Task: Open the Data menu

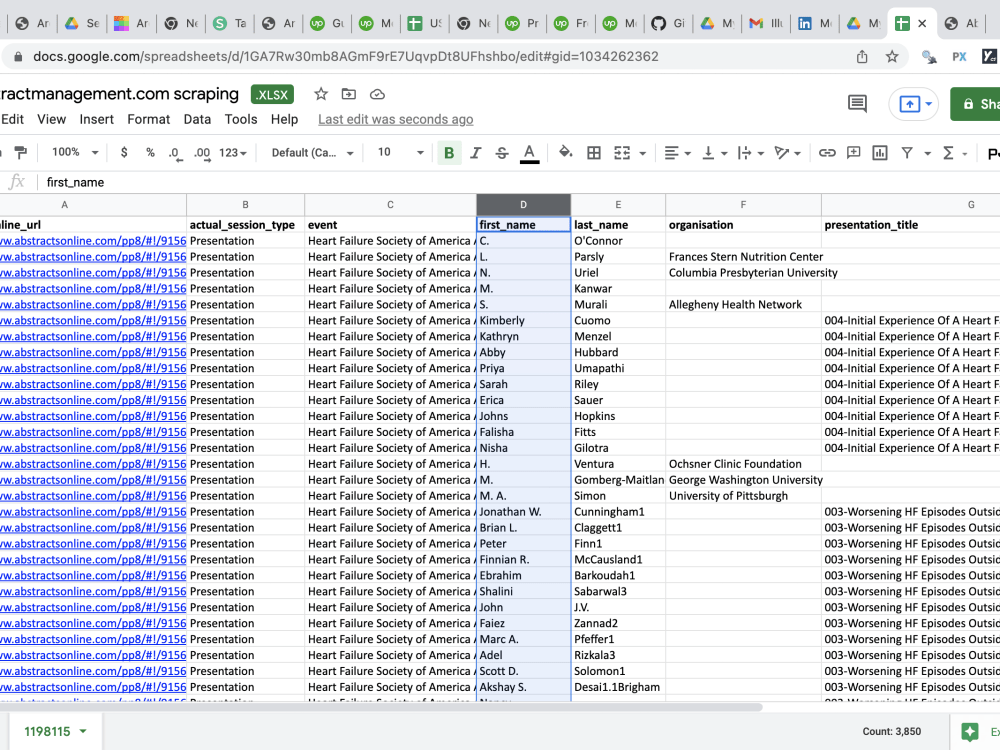Action: 197,119
